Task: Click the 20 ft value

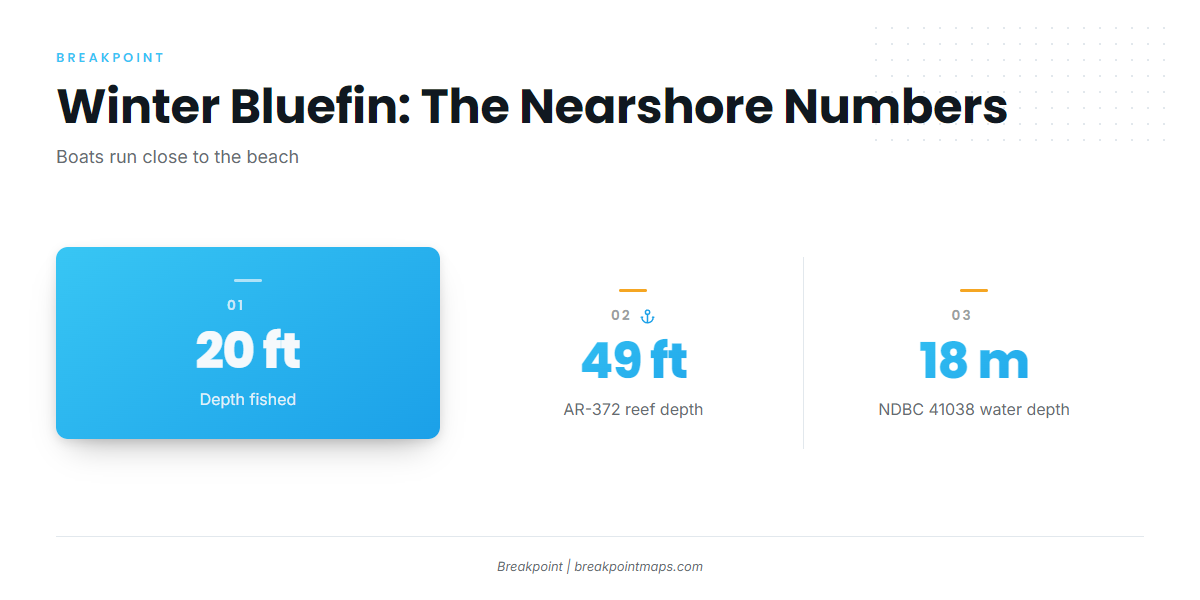Action: (248, 351)
